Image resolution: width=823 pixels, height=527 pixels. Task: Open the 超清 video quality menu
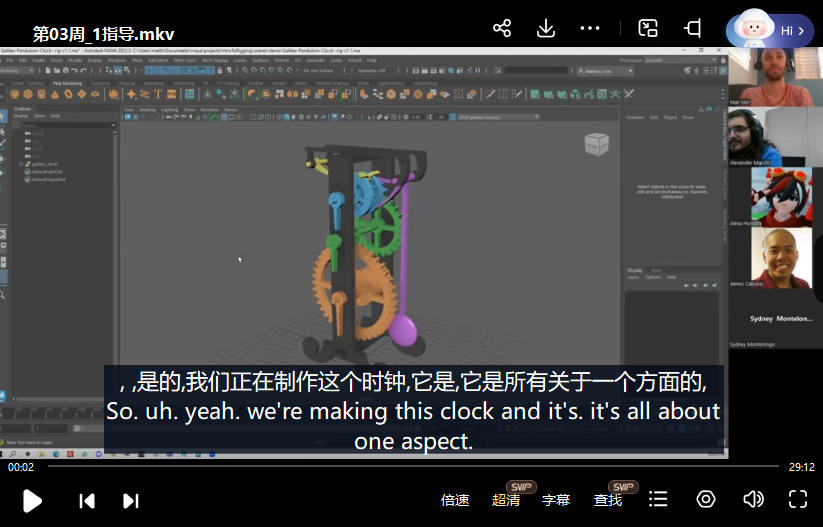click(x=506, y=500)
